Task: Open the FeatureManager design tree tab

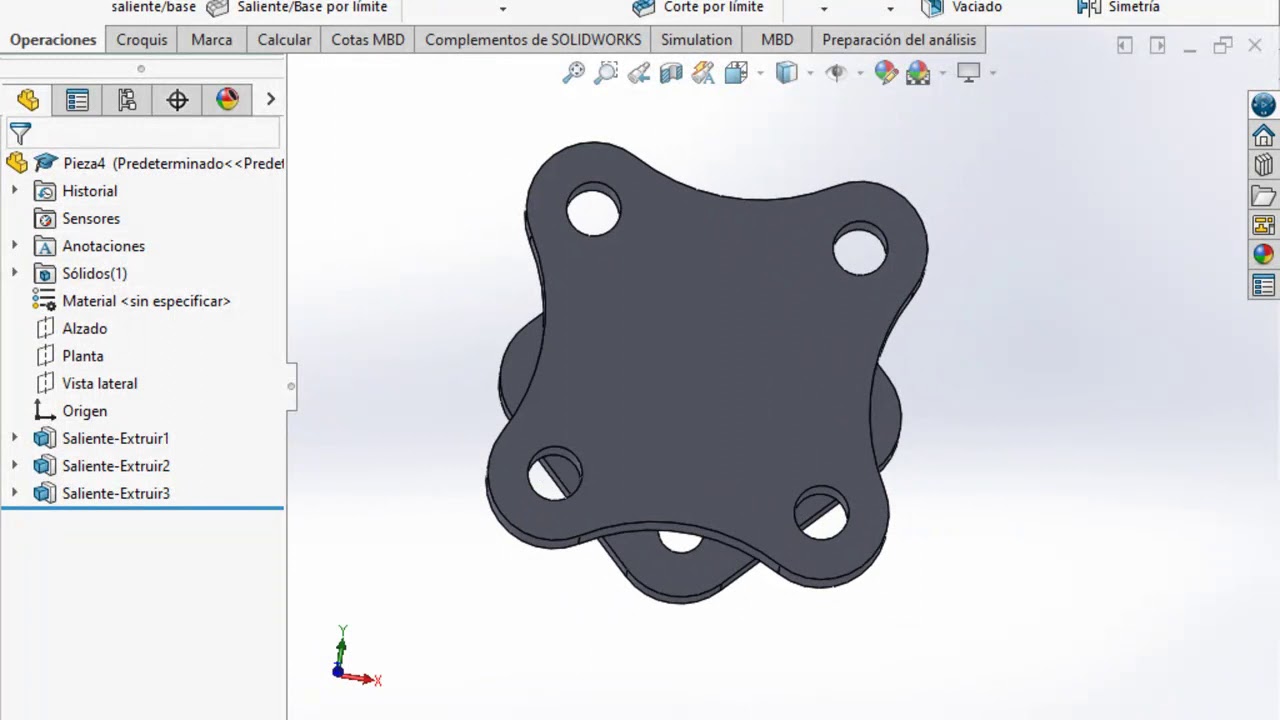Action: pos(28,99)
